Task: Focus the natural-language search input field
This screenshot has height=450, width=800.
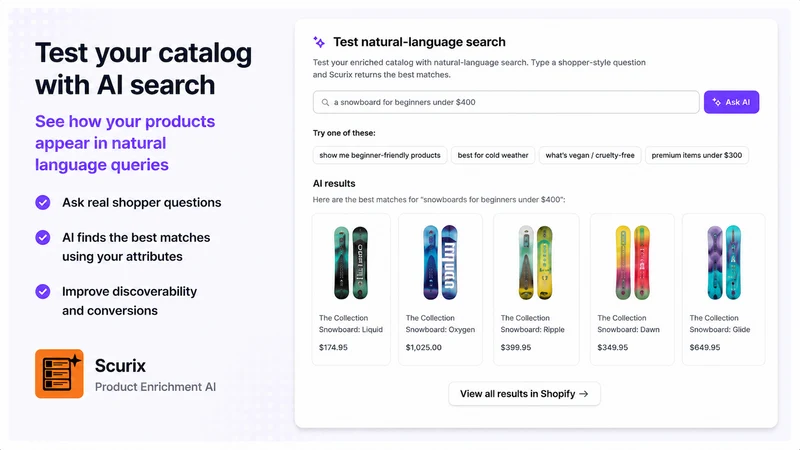Action: 506,102
